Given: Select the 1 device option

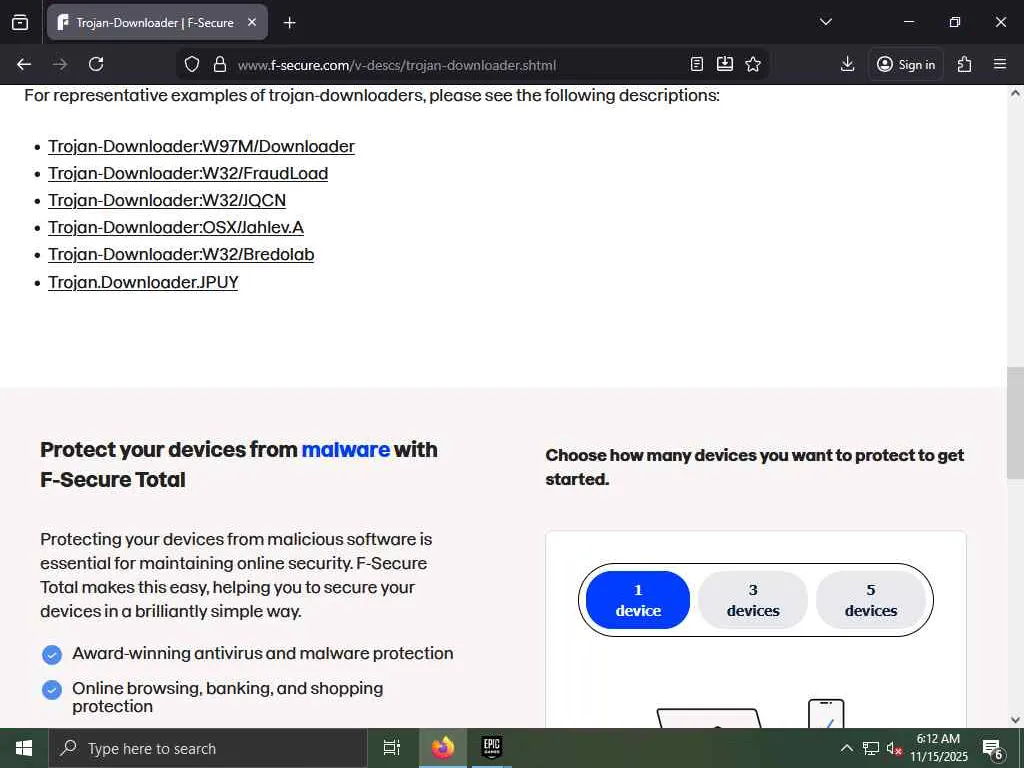Looking at the screenshot, I should [638, 600].
